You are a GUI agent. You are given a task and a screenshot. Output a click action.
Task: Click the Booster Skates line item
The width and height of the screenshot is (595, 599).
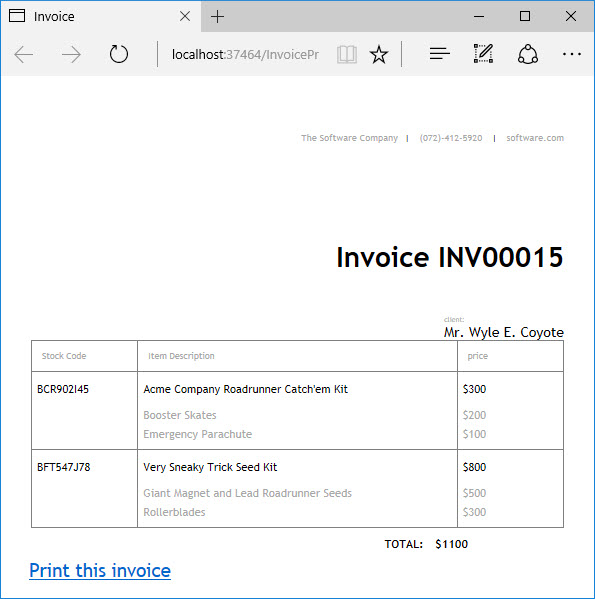(x=179, y=415)
